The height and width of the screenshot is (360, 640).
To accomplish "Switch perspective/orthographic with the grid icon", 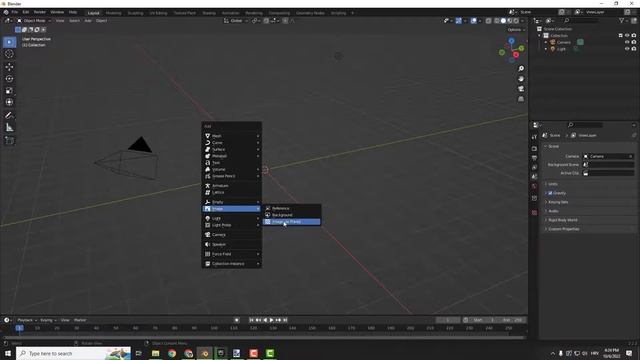I will point(521,99).
